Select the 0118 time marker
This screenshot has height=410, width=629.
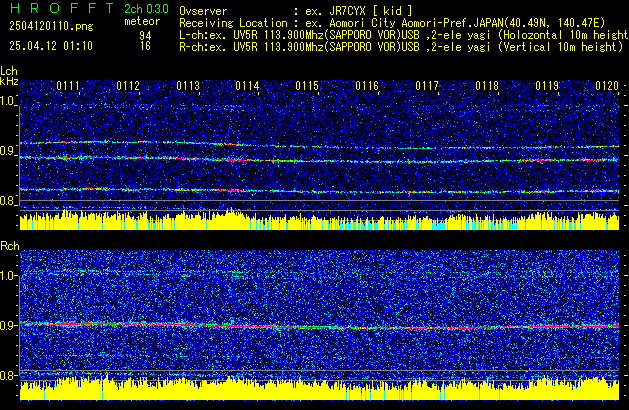(487, 86)
